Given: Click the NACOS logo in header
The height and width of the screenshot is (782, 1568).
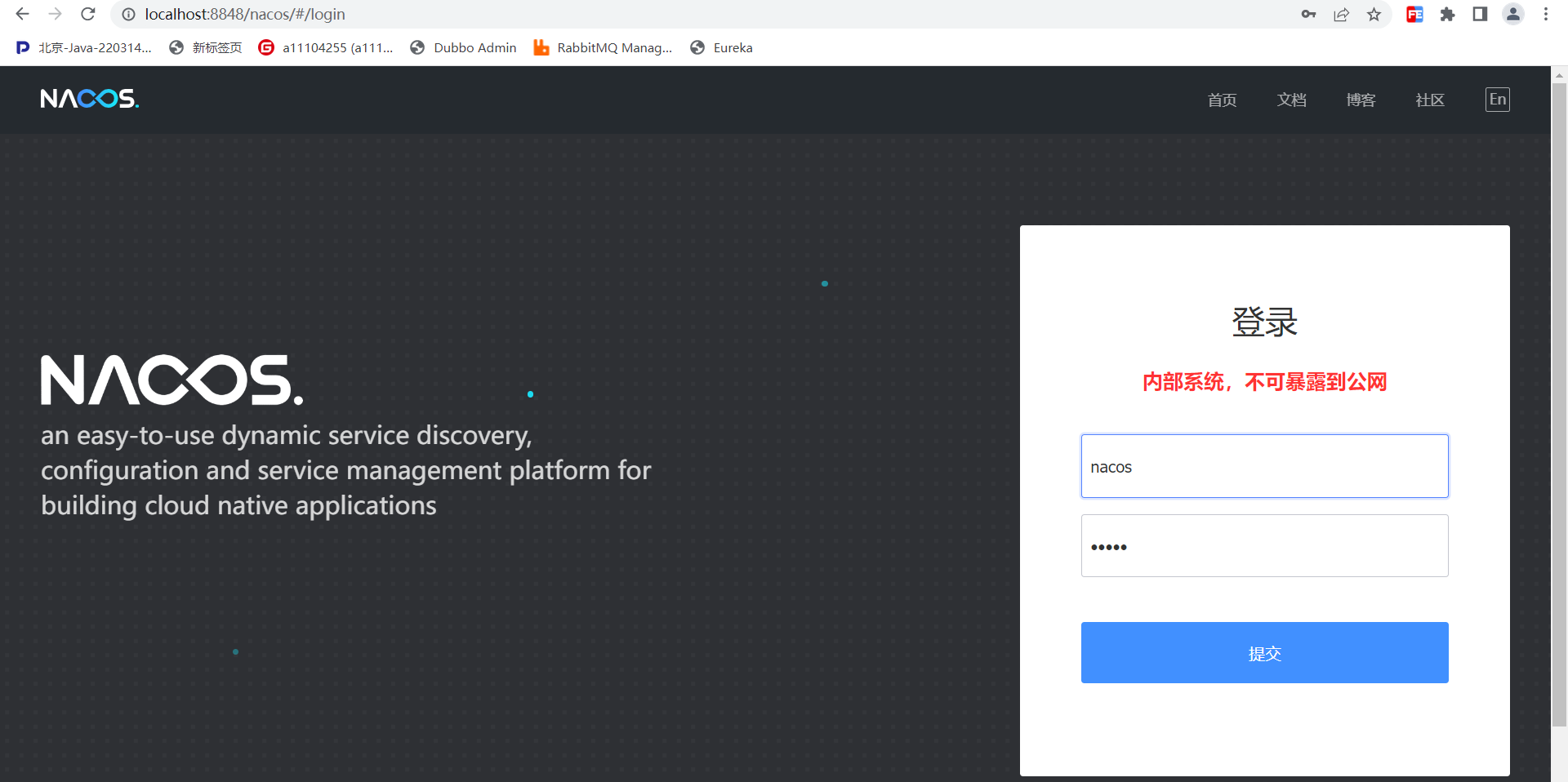Looking at the screenshot, I should [x=90, y=99].
